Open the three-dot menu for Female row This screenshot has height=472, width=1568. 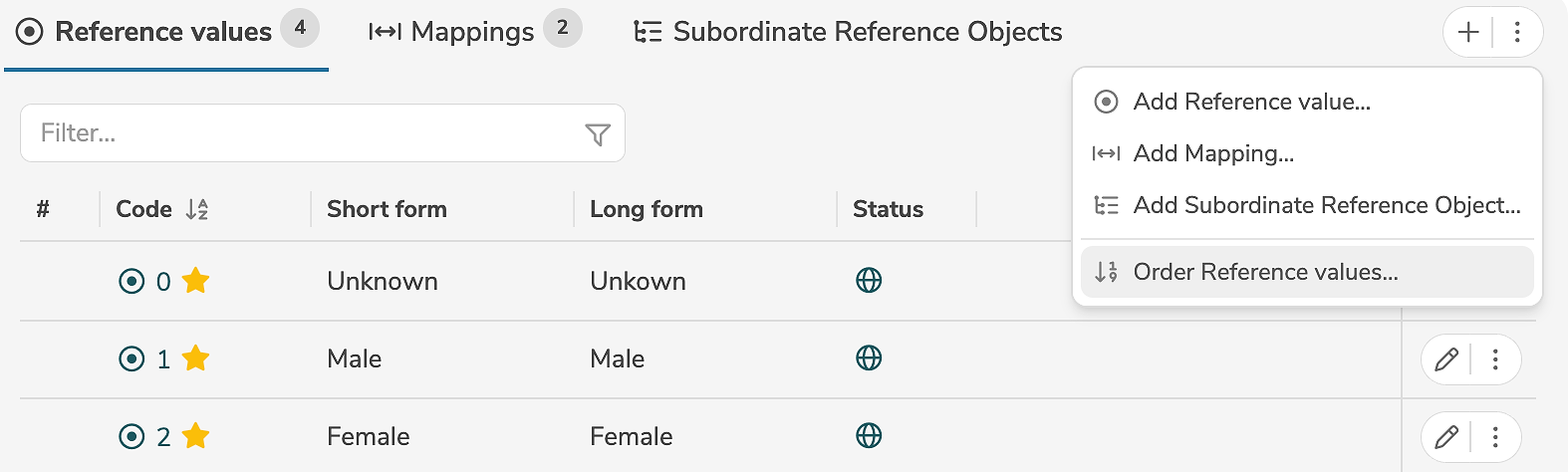click(x=1495, y=436)
